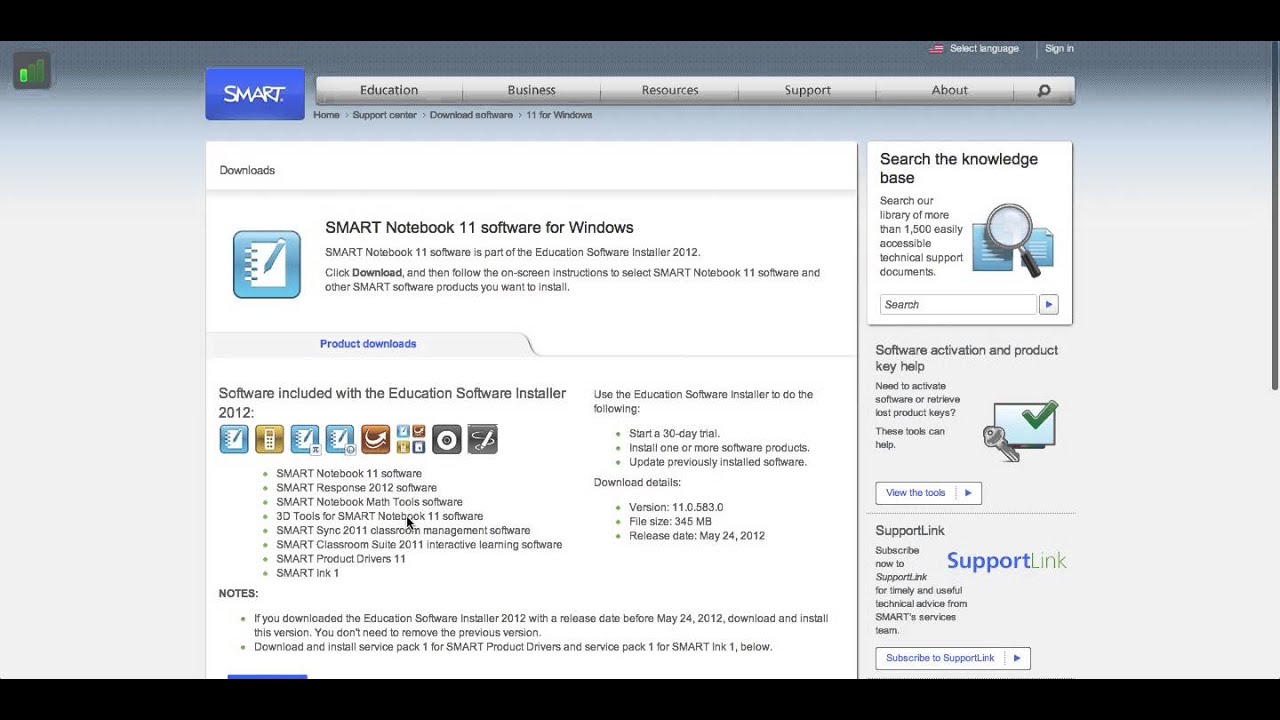Click 'SMART Ink 1' list item
1280x720 pixels.
[307, 573]
